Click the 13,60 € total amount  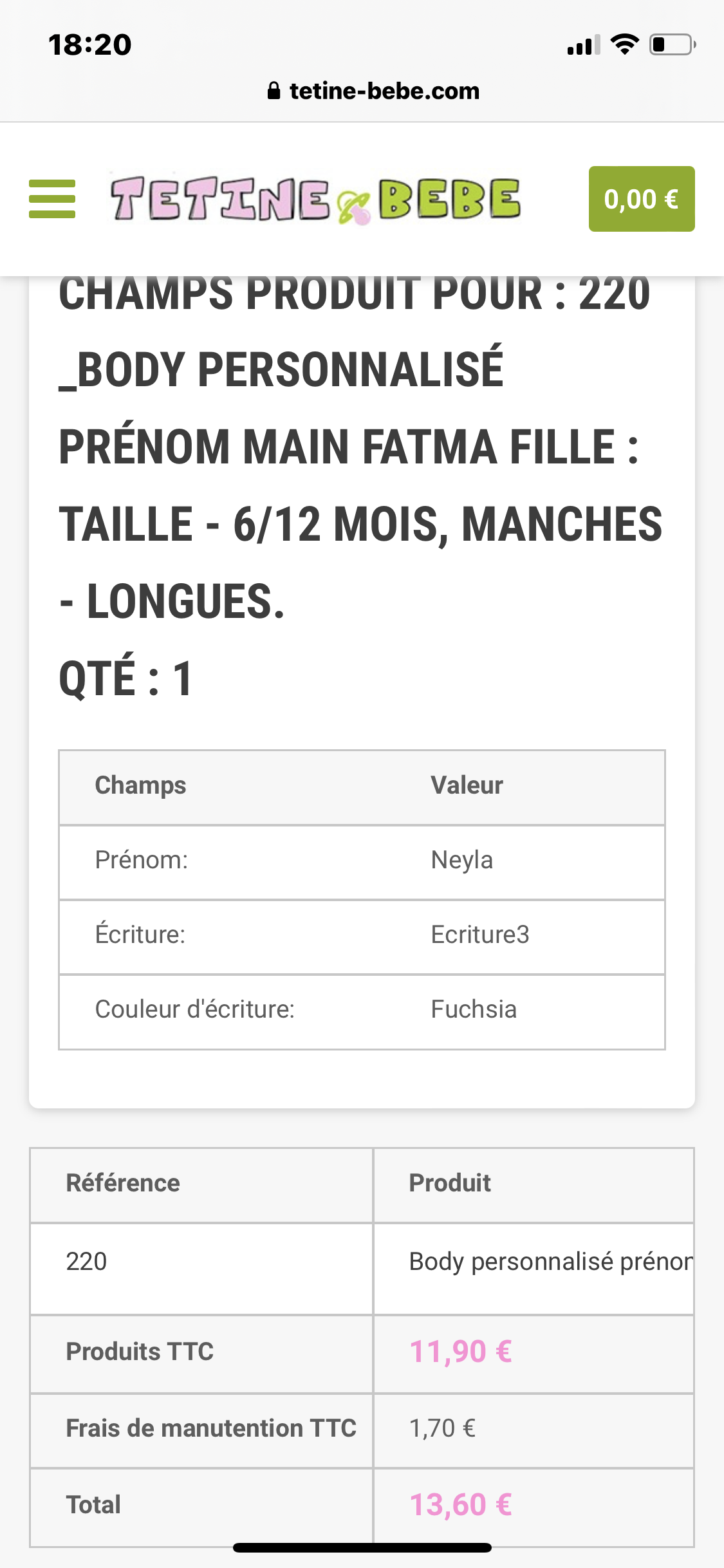coord(461,1505)
